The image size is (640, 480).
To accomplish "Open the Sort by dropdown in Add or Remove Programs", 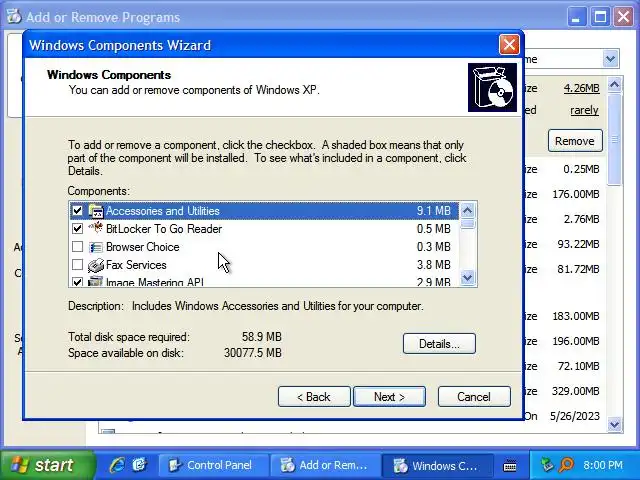I will (611, 59).
